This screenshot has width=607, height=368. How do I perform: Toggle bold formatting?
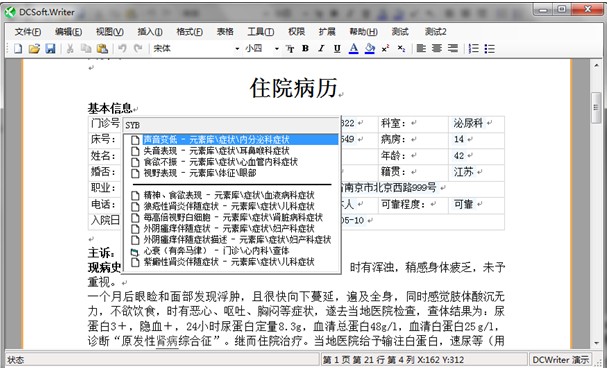click(305, 49)
